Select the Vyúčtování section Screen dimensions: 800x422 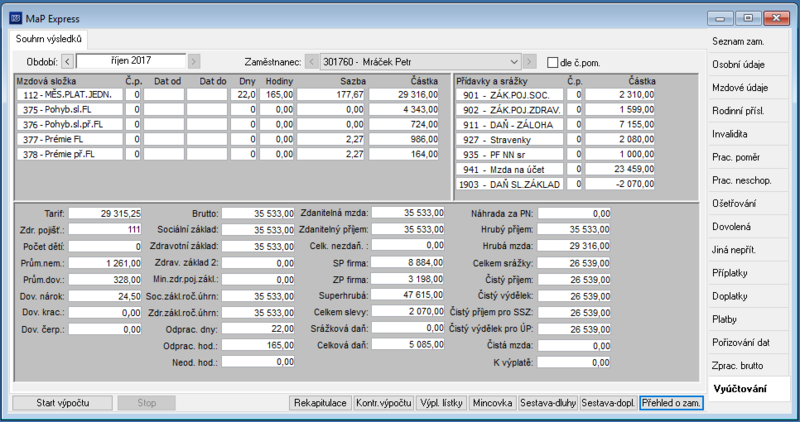[749, 389]
